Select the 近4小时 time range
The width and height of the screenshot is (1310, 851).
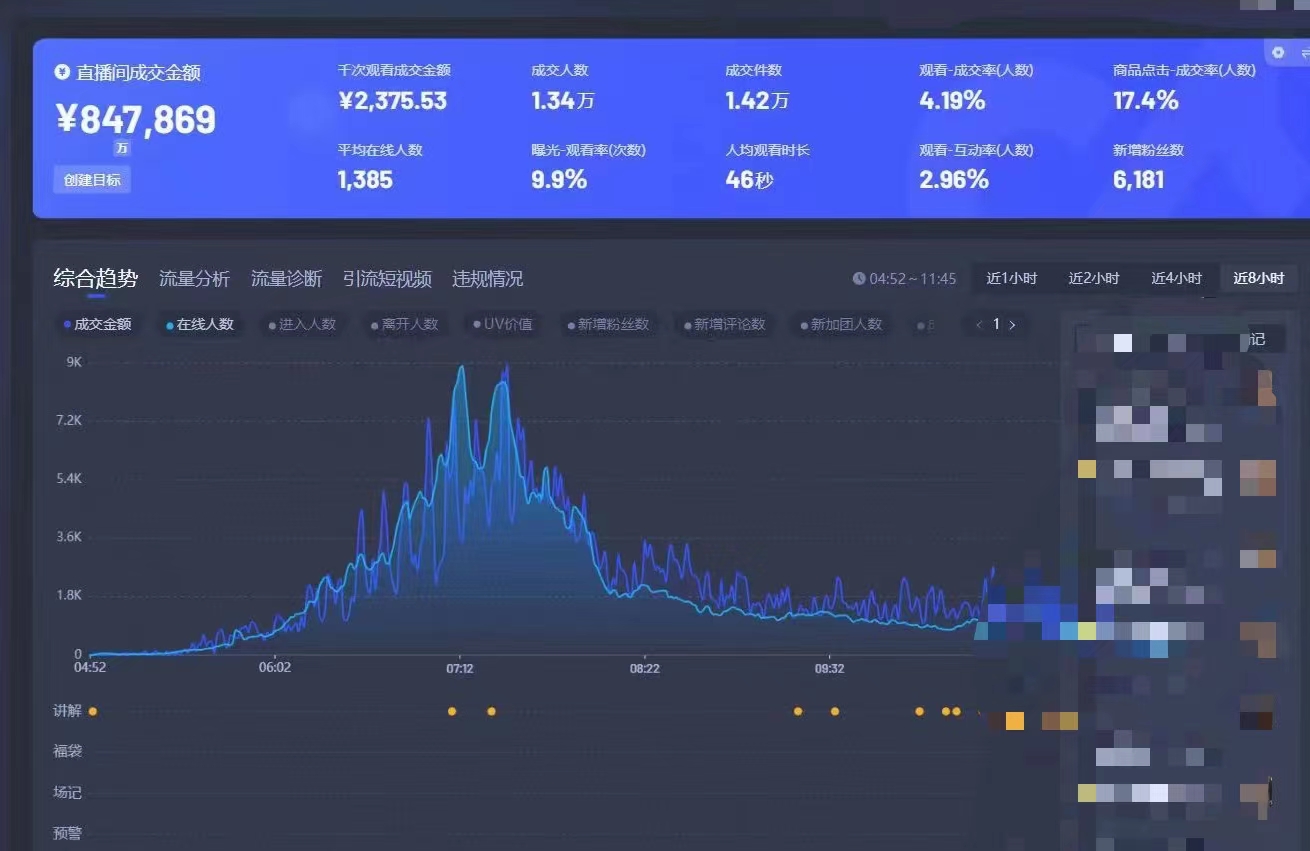pos(1176,278)
